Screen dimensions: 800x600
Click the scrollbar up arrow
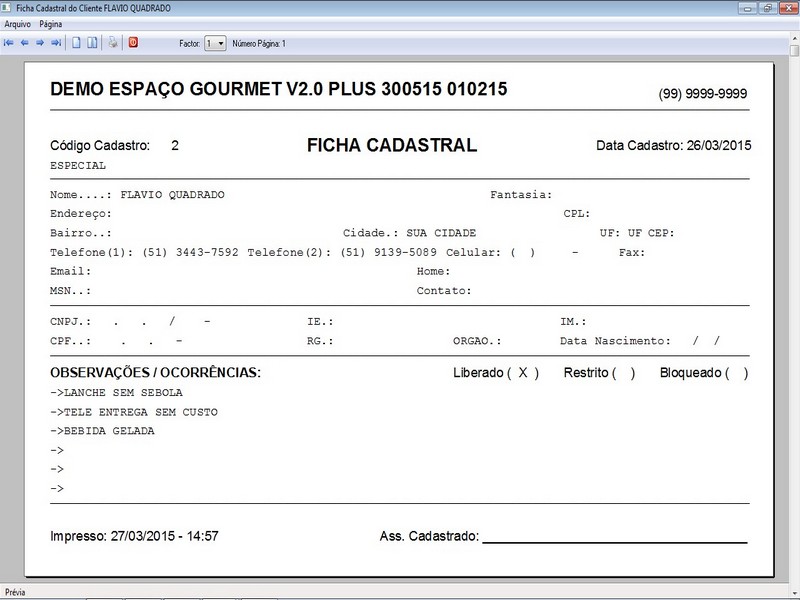794,39
